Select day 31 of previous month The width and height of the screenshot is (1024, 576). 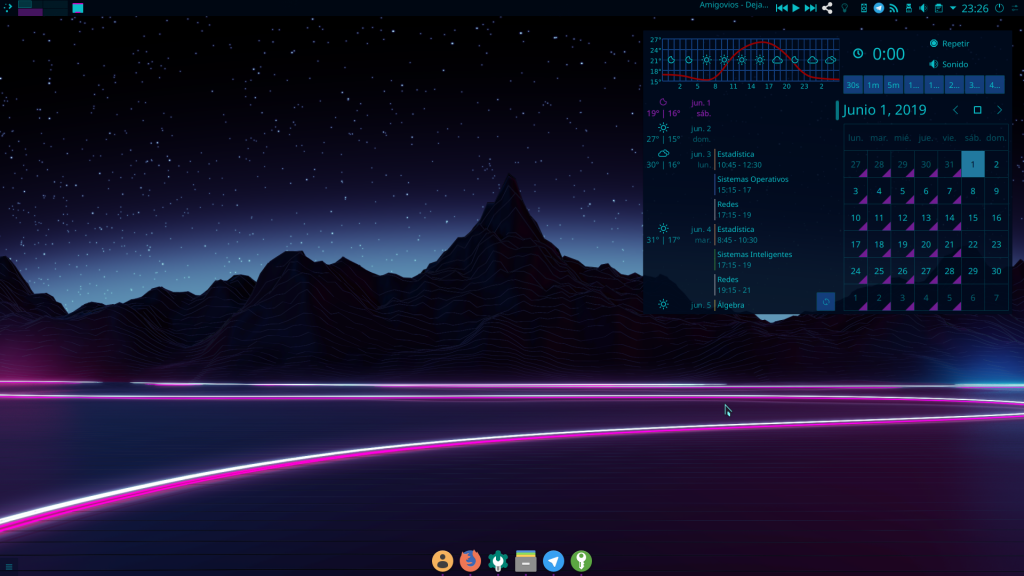tap(949, 165)
